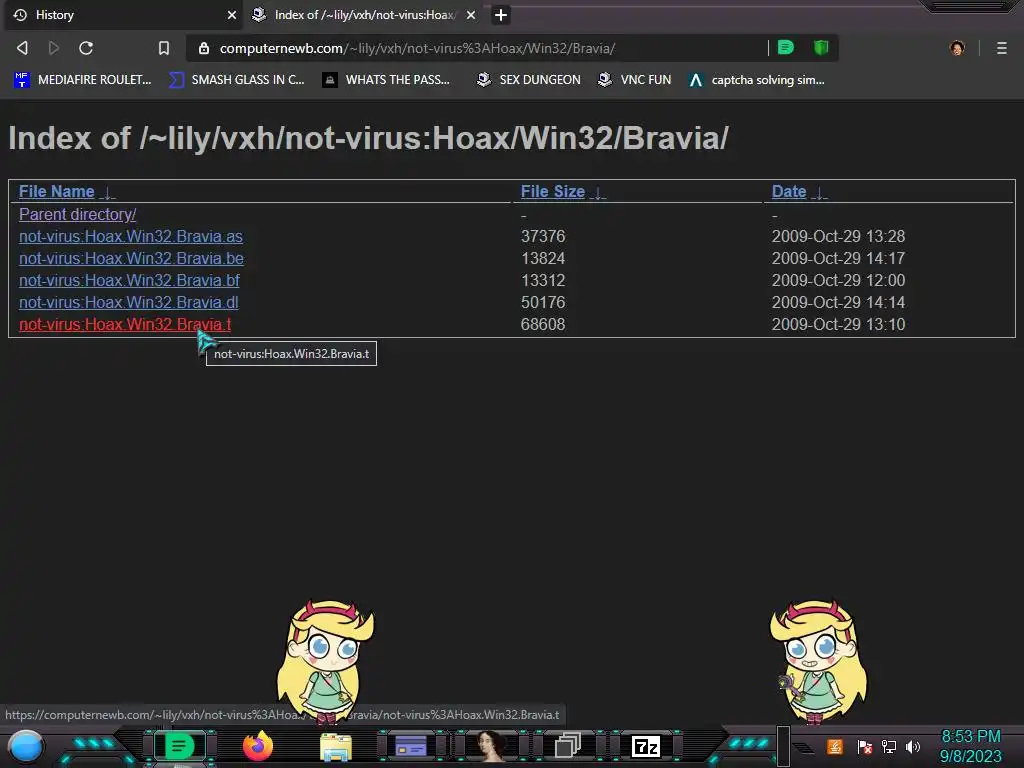Click the forward navigation arrow
This screenshot has width=1024, height=768.
tap(54, 48)
